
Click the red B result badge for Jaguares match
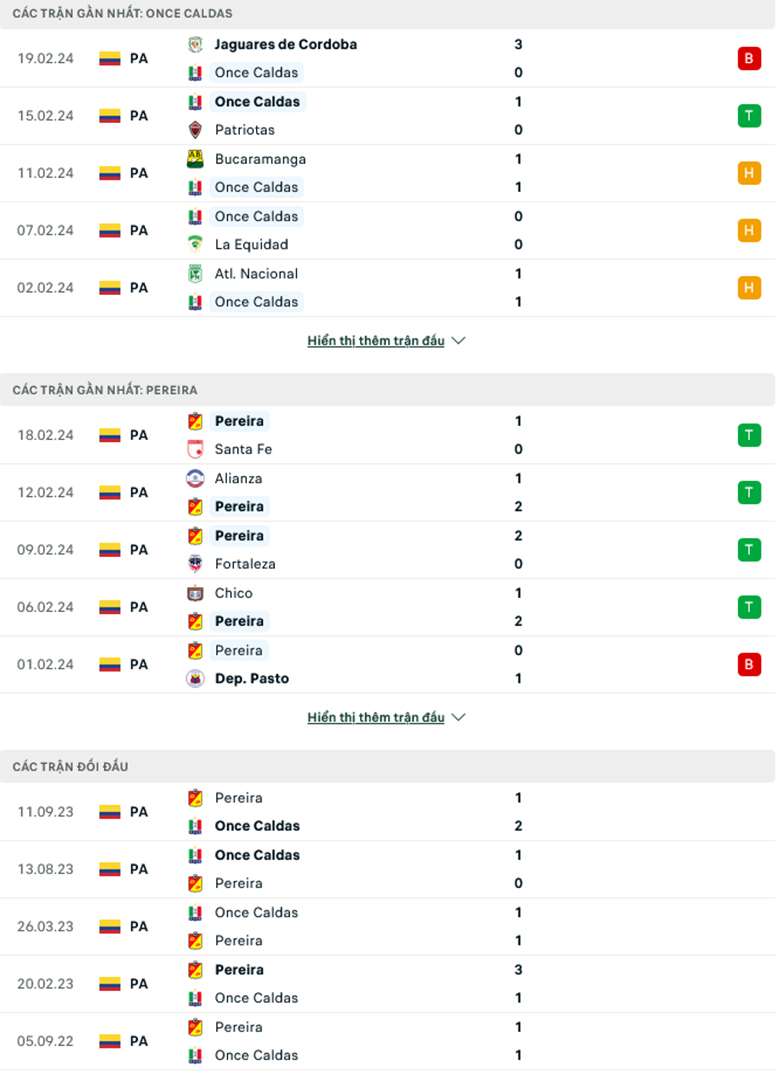[x=750, y=58]
